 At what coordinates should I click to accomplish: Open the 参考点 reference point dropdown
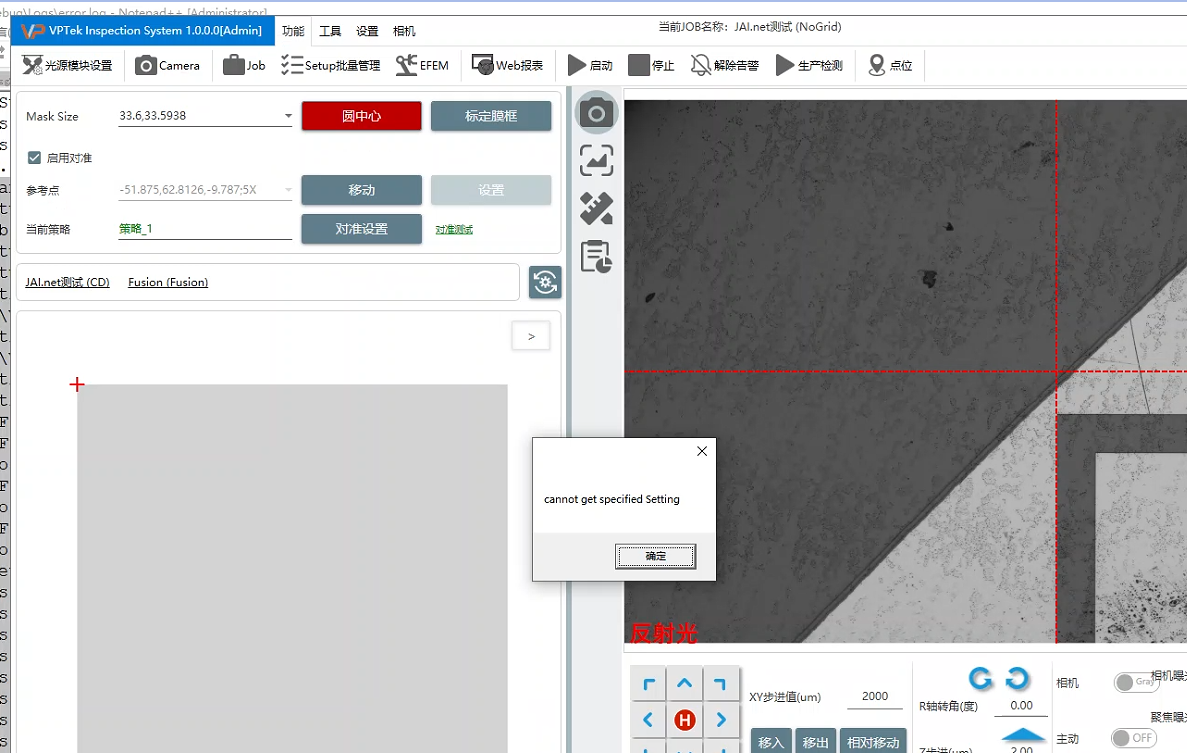tap(288, 190)
